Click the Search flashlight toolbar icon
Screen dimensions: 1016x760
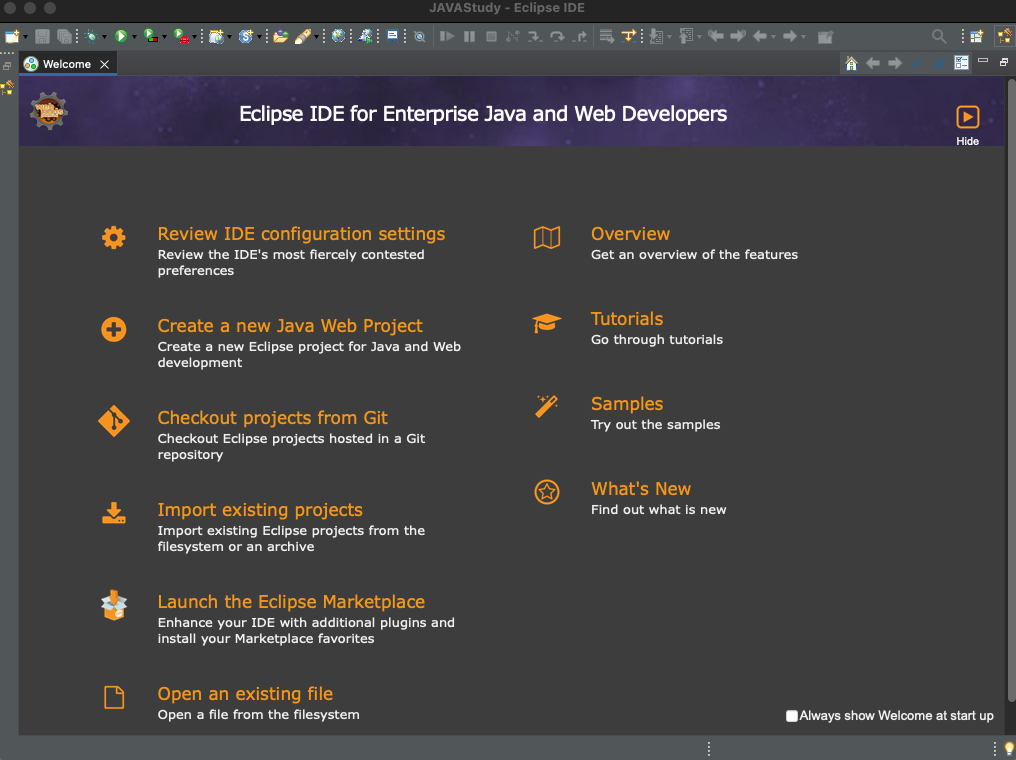[x=303, y=36]
